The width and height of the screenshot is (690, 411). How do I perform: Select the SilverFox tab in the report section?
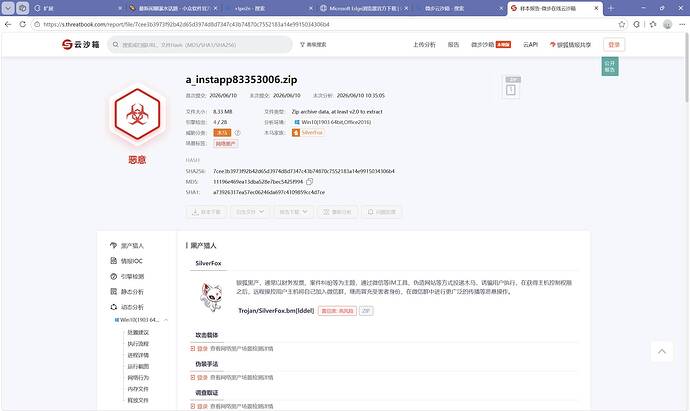coord(208,263)
